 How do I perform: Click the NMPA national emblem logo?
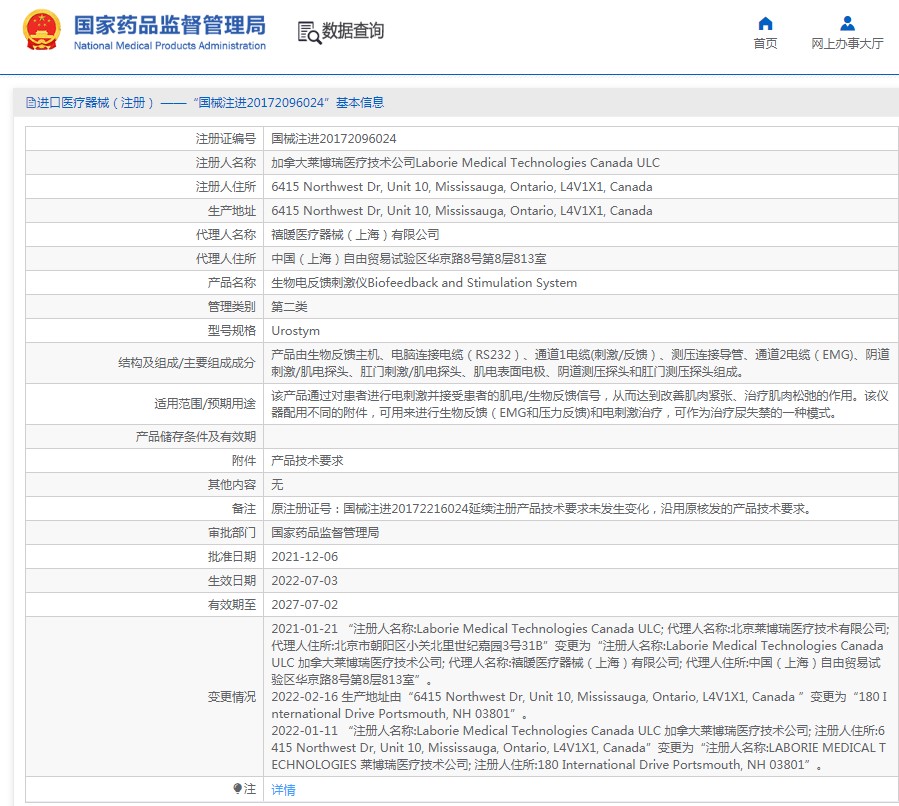coord(42,30)
